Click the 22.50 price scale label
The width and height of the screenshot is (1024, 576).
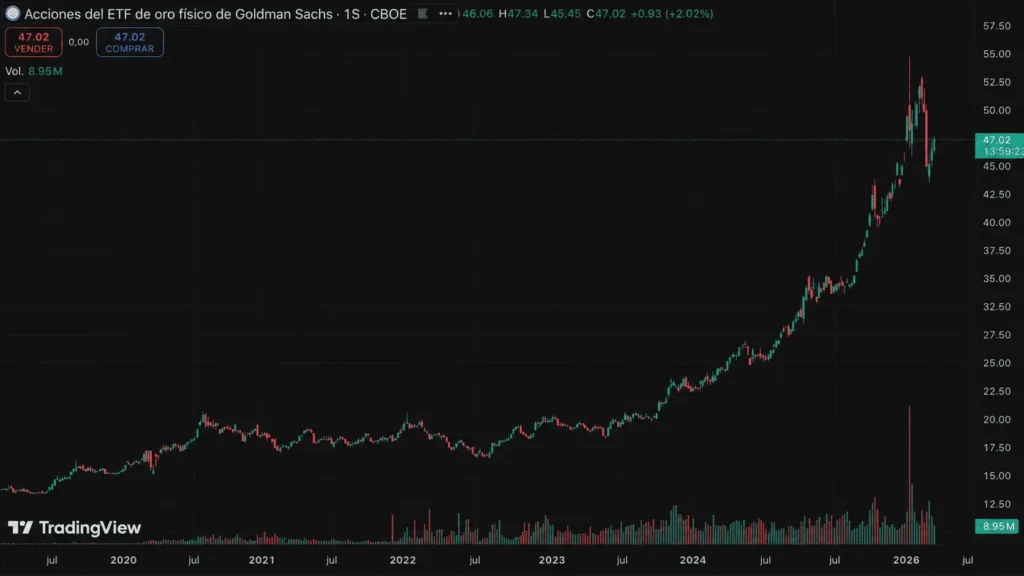pyautogui.click(x=997, y=391)
